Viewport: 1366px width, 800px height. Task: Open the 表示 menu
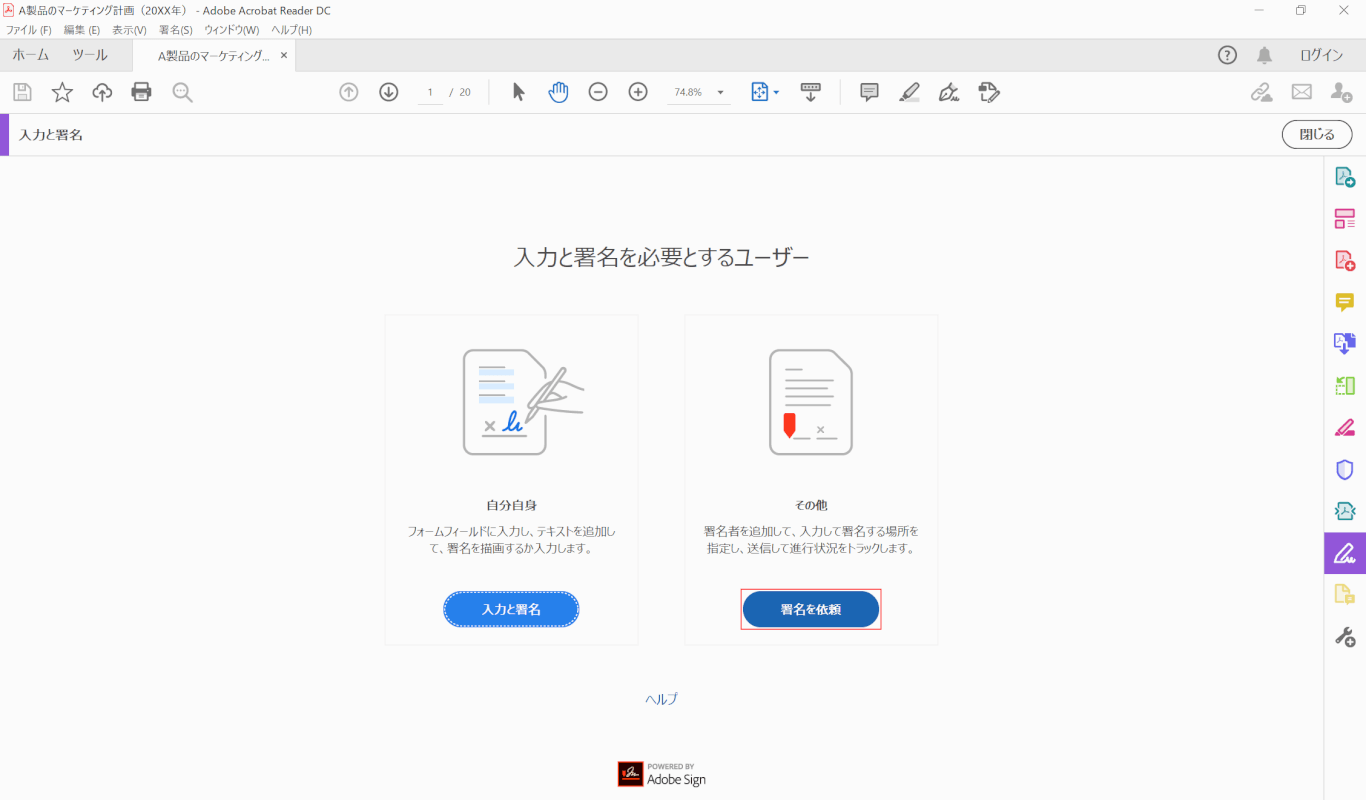(x=128, y=29)
